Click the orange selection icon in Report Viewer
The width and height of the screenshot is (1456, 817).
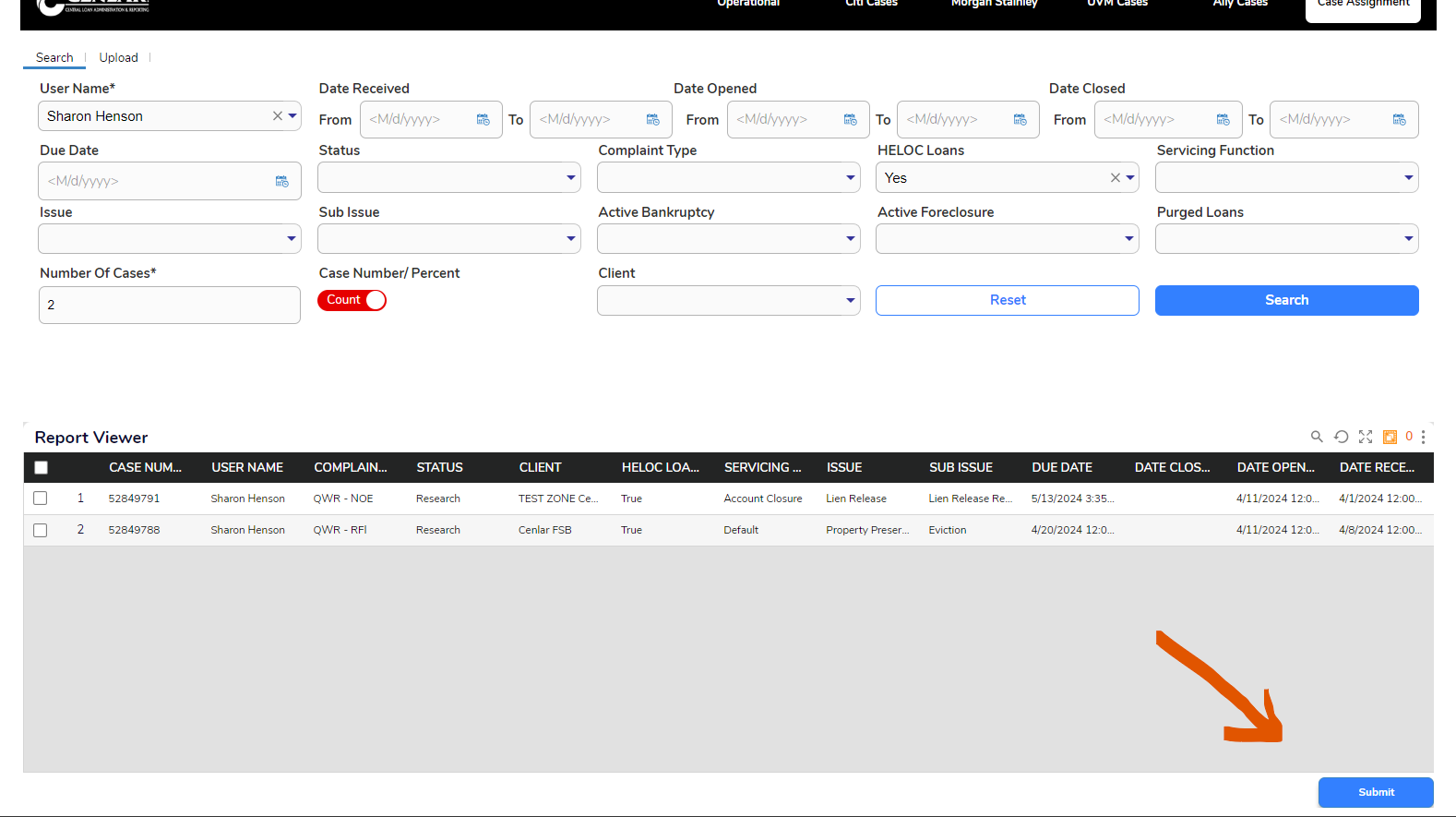coord(1390,437)
